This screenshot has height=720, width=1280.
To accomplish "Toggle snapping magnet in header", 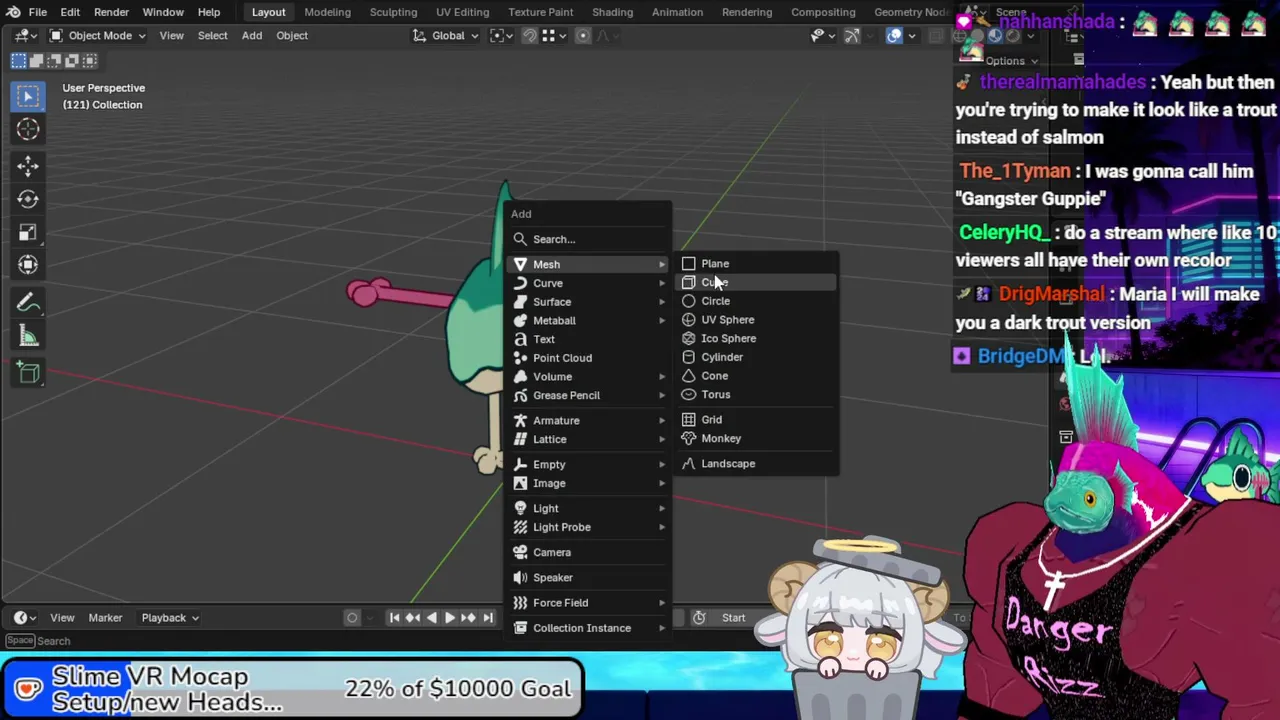I will [530, 36].
